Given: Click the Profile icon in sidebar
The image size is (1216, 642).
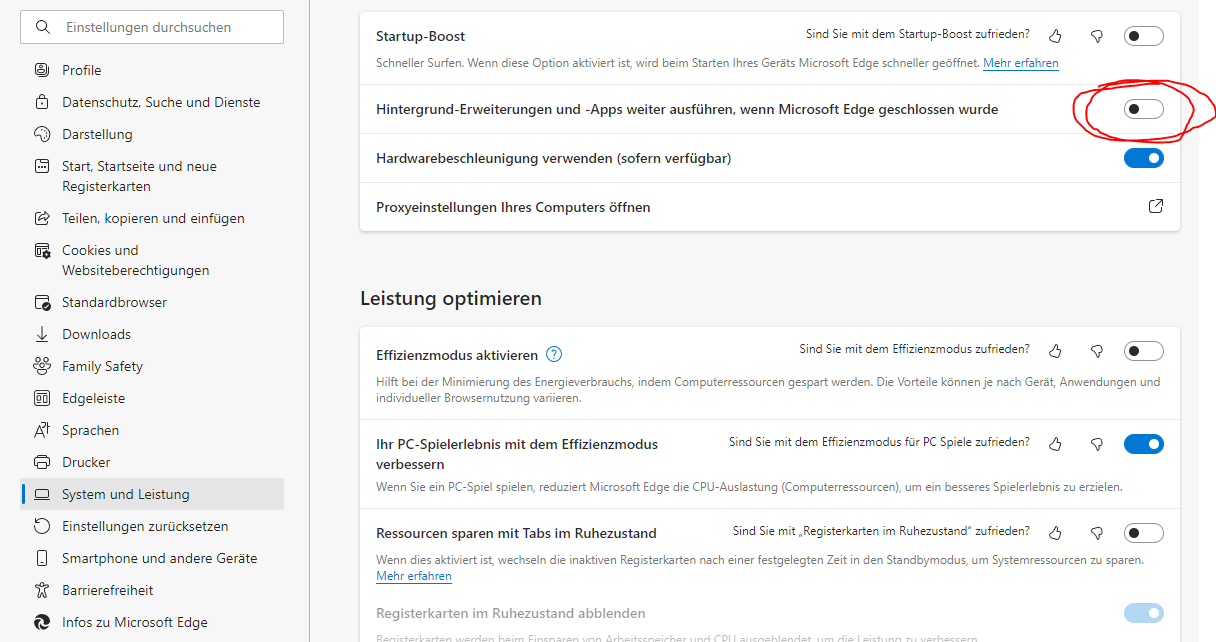Looking at the screenshot, I should tap(42, 70).
